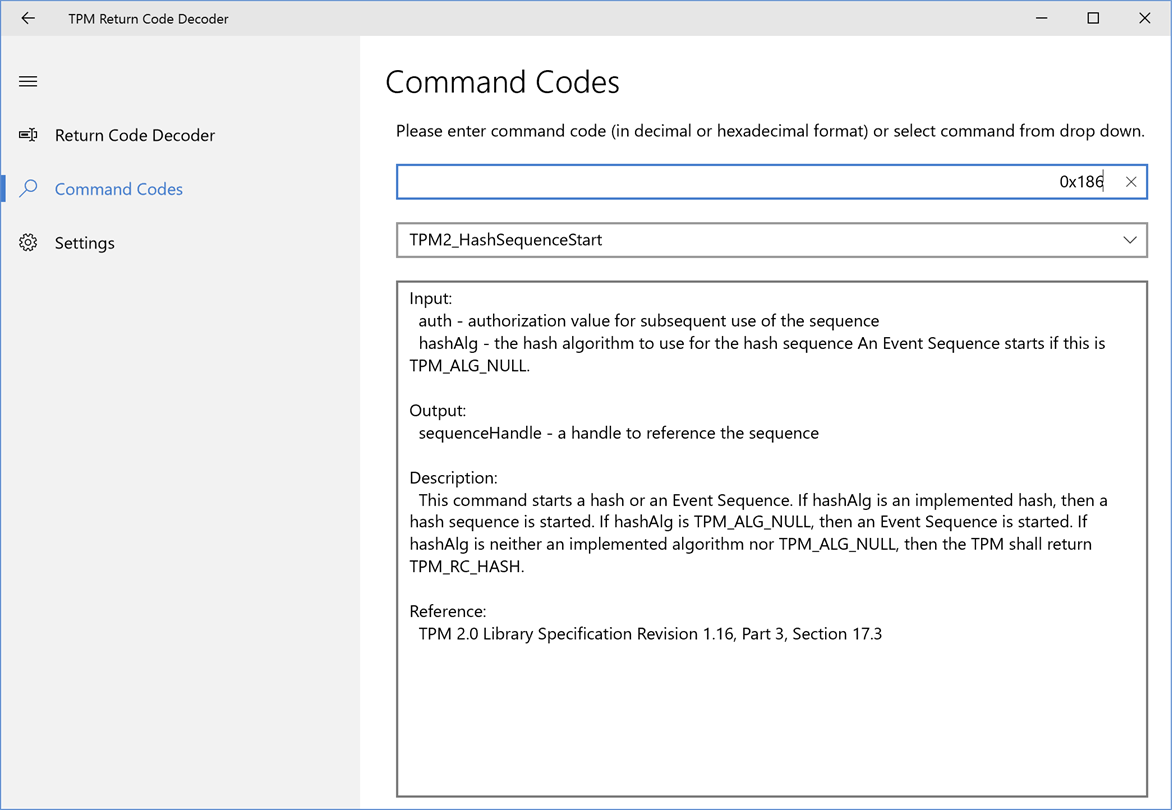Open the TPM2_HashSequenceStart command dropdown
The width and height of the screenshot is (1172, 810).
click(760, 240)
